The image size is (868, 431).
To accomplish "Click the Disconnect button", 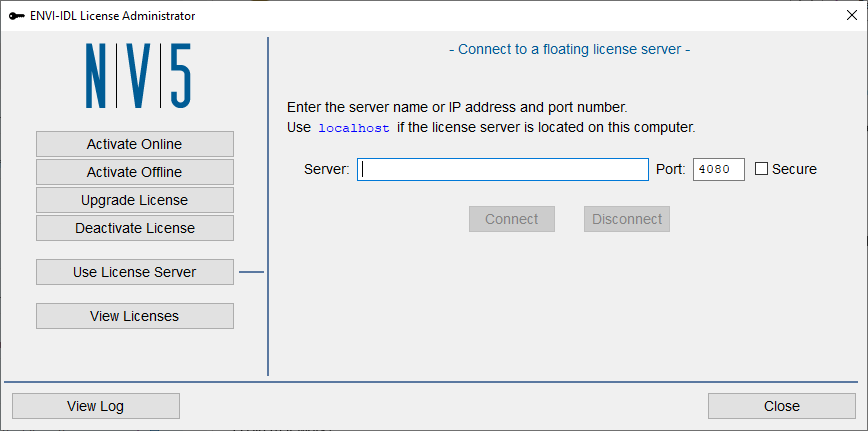I will click(x=627, y=219).
